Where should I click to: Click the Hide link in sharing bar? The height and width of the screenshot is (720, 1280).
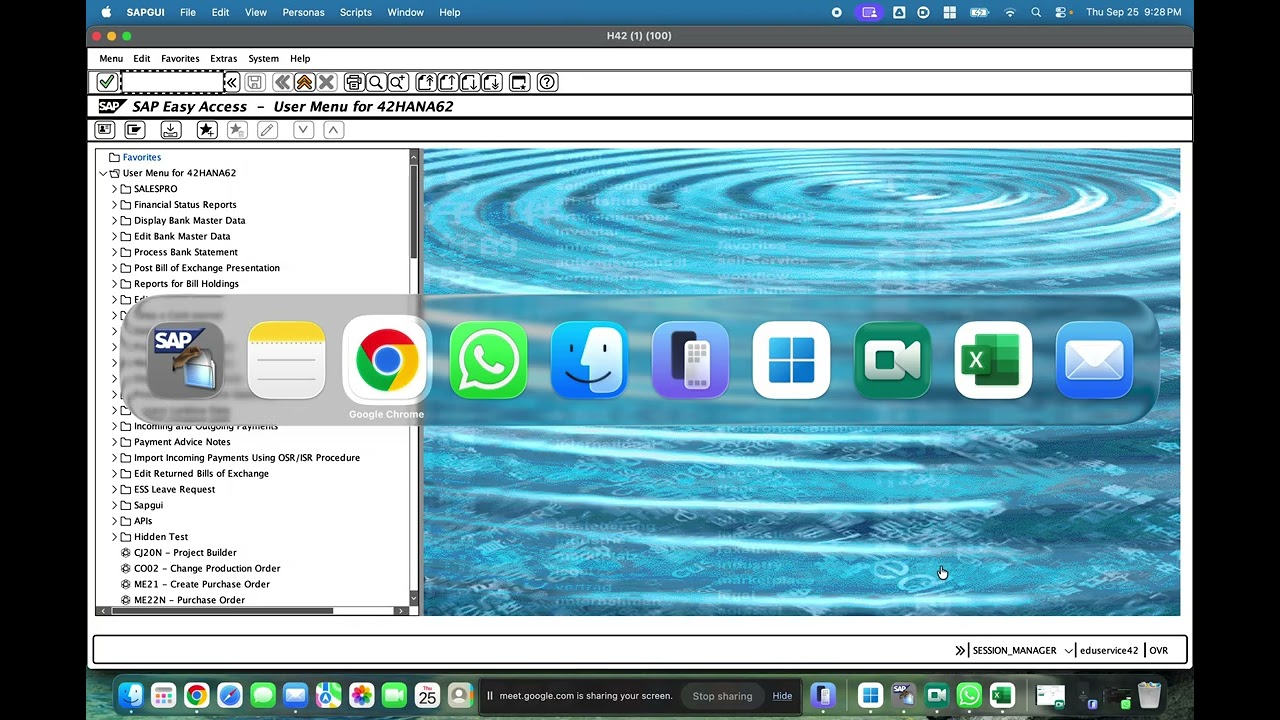pos(782,696)
